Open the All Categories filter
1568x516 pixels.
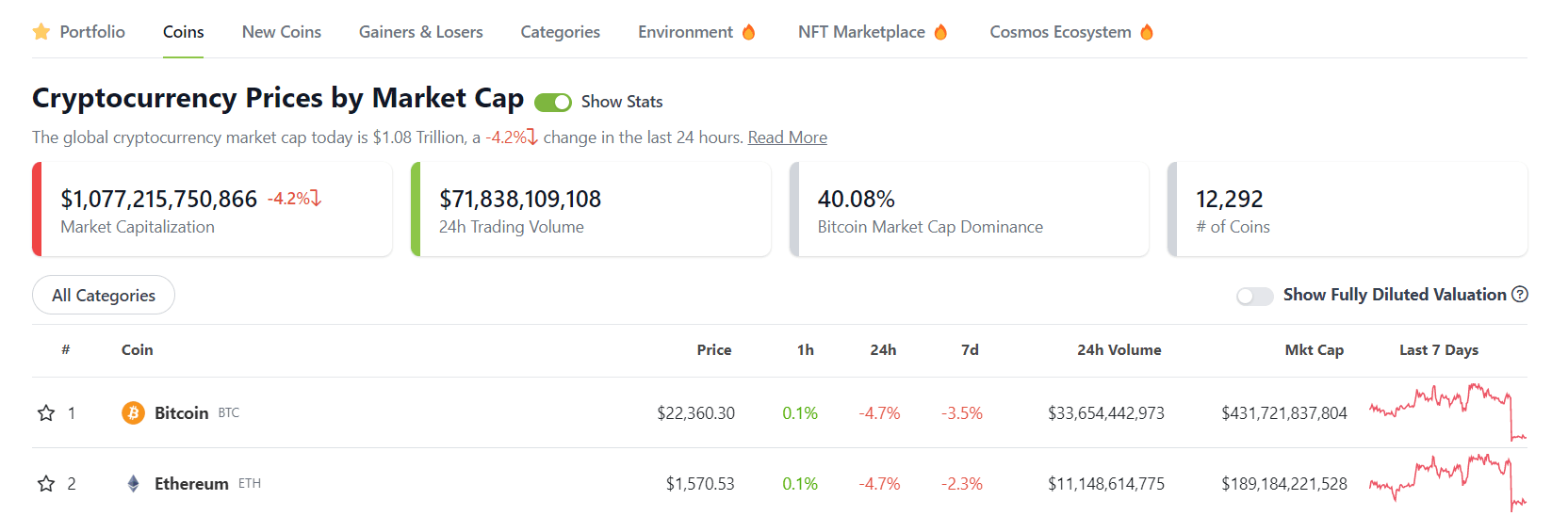(x=104, y=296)
